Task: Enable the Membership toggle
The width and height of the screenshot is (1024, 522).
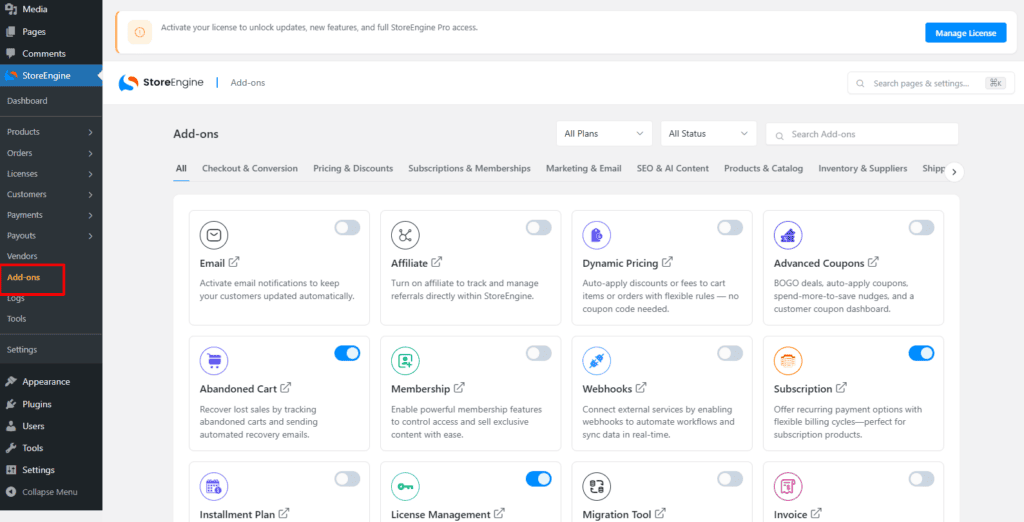Action: tap(539, 353)
